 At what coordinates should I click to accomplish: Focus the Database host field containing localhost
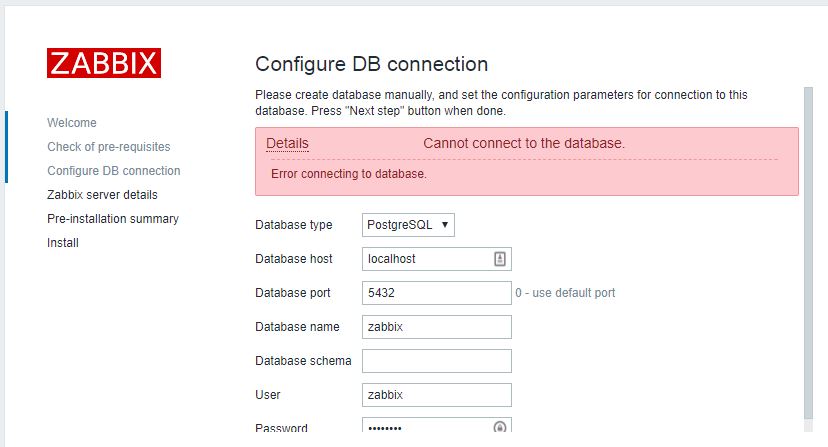425,258
